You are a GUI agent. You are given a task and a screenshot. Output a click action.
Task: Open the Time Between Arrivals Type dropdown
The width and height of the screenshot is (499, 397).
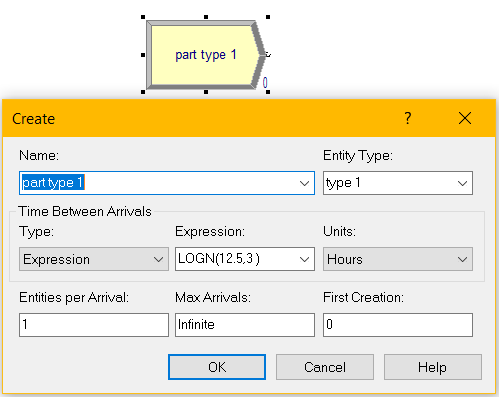click(94, 259)
